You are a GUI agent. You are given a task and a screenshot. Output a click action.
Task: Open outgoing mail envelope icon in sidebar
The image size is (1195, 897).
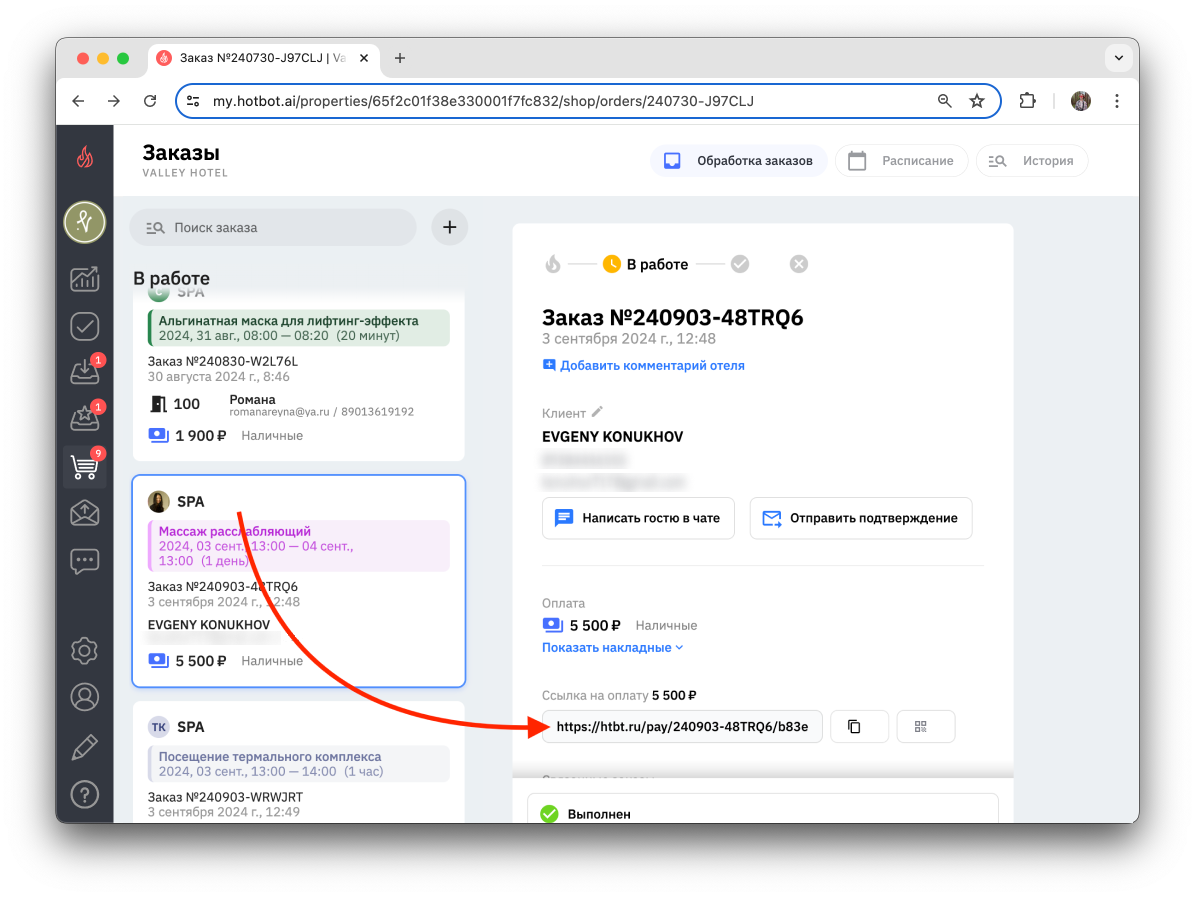coord(85,513)
